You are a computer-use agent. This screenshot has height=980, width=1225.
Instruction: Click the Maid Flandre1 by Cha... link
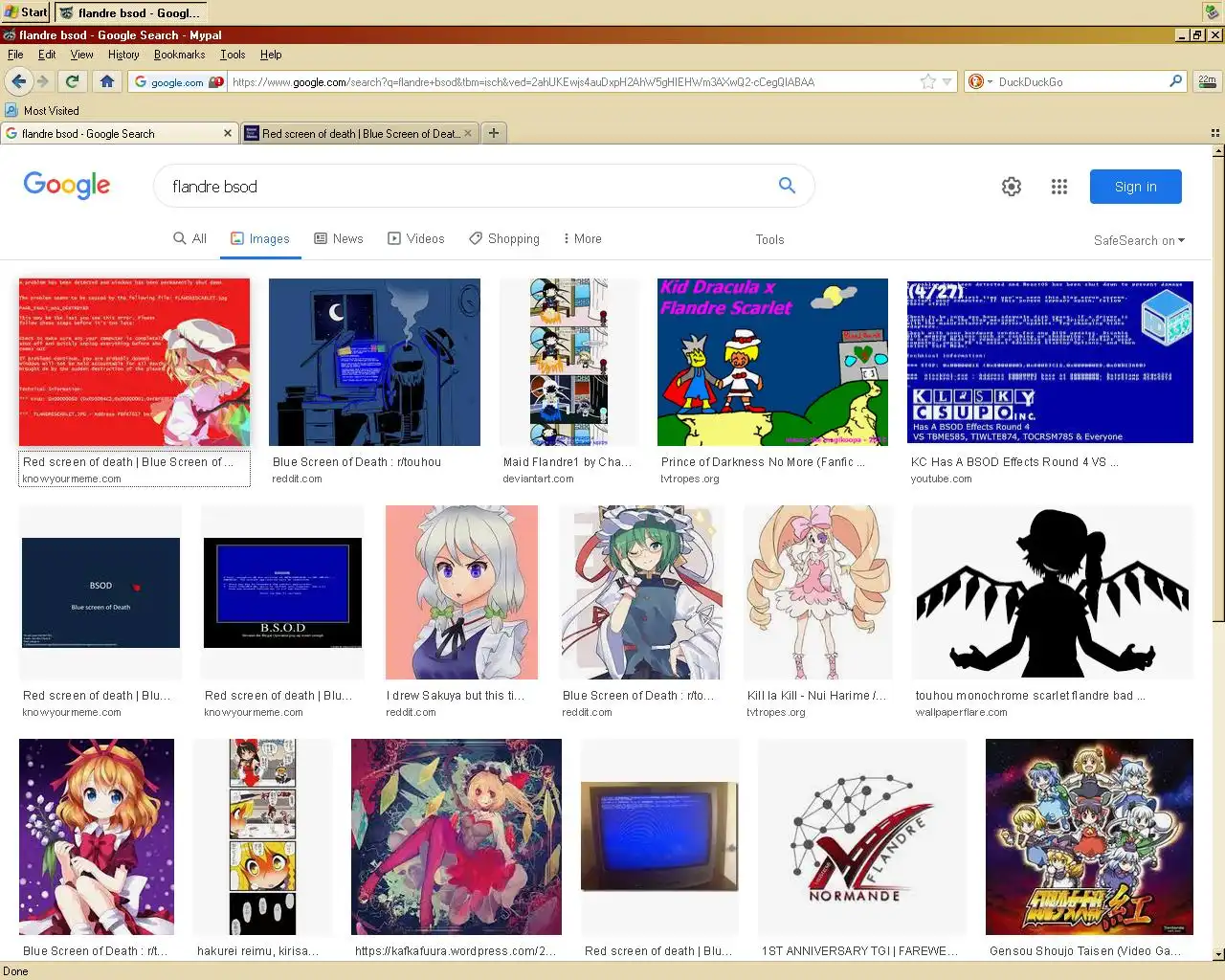coord(568,461)
